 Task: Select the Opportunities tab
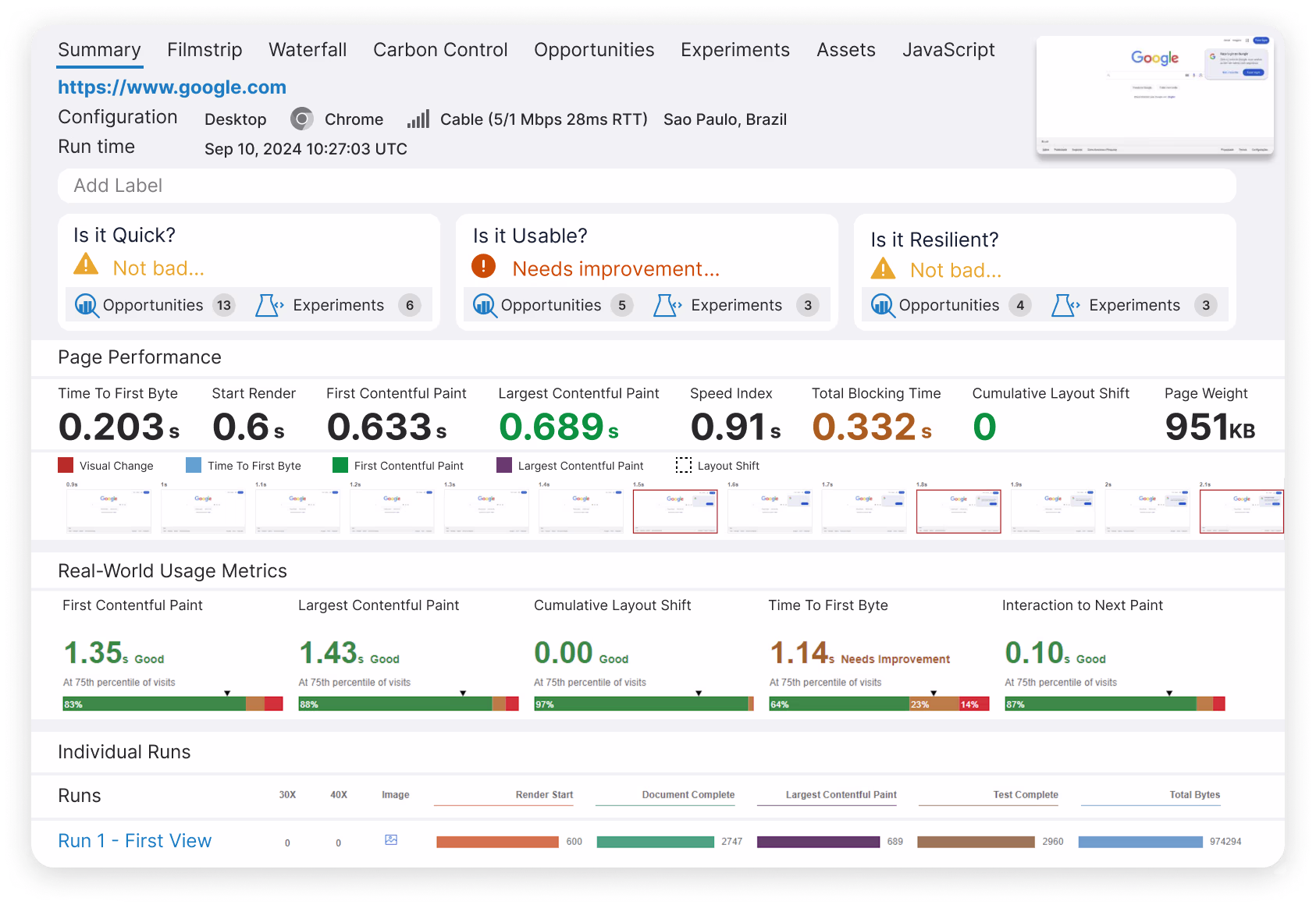coord(594,50)
